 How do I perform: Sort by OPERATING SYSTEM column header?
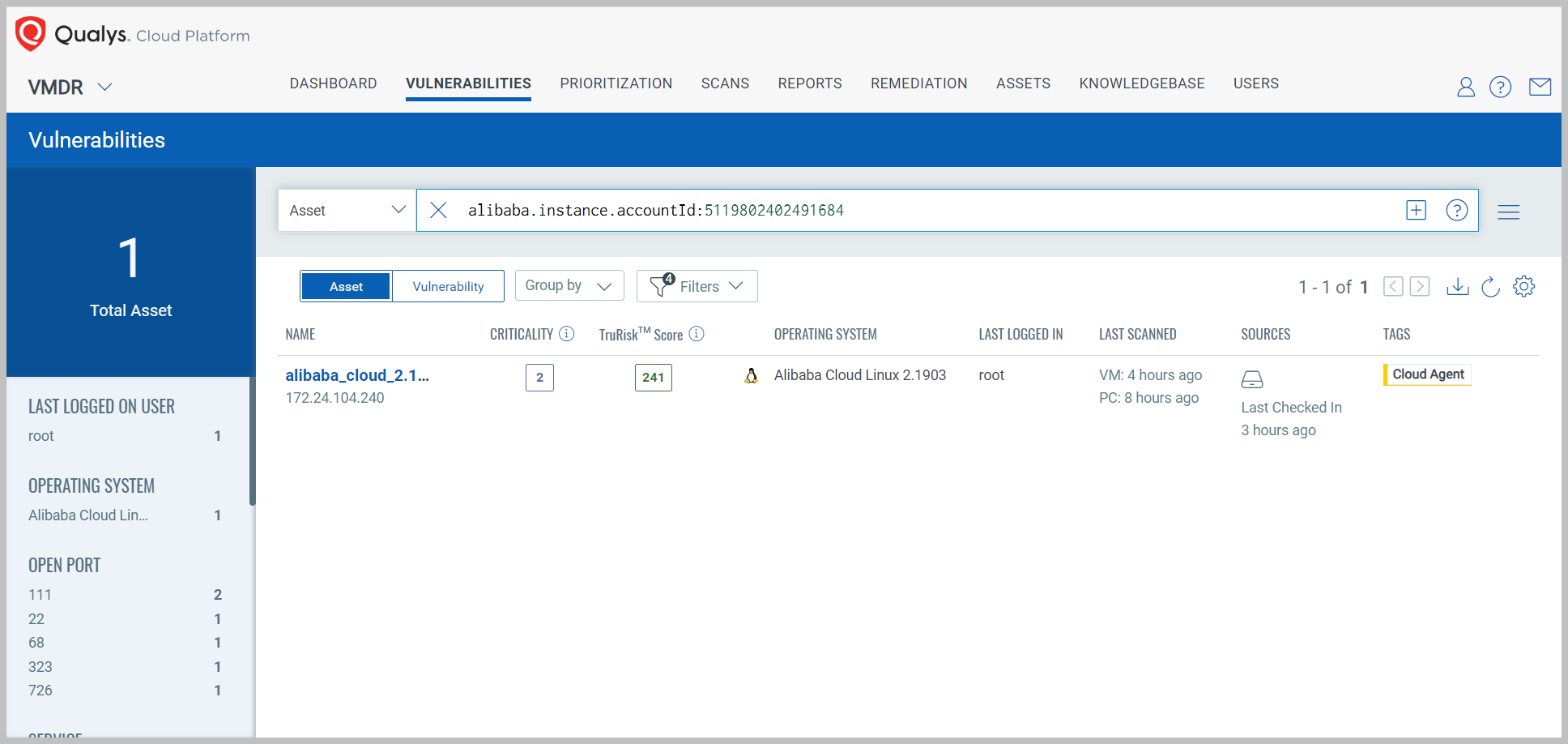[825, 334]
